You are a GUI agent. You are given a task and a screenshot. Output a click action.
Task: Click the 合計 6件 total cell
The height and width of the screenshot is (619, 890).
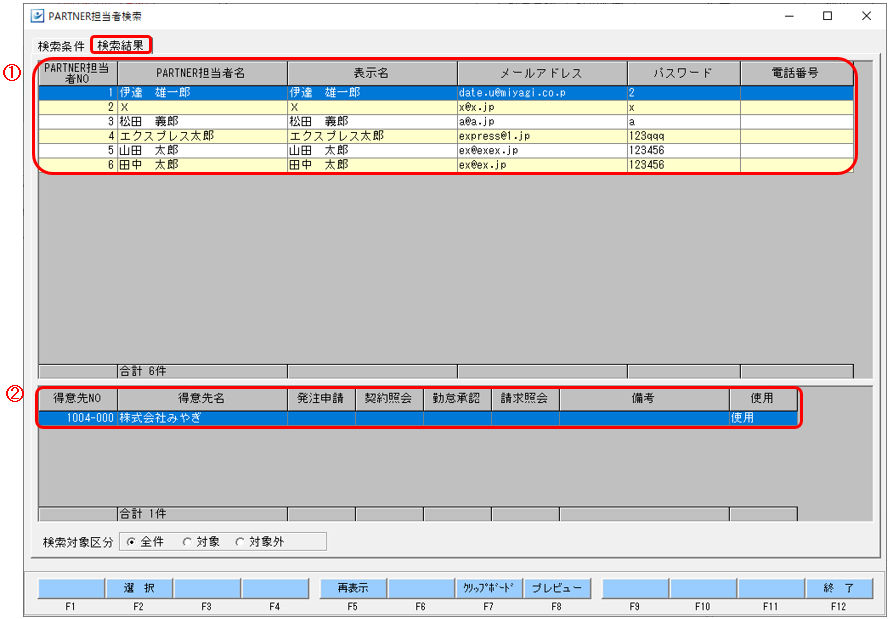click(202, 372)
